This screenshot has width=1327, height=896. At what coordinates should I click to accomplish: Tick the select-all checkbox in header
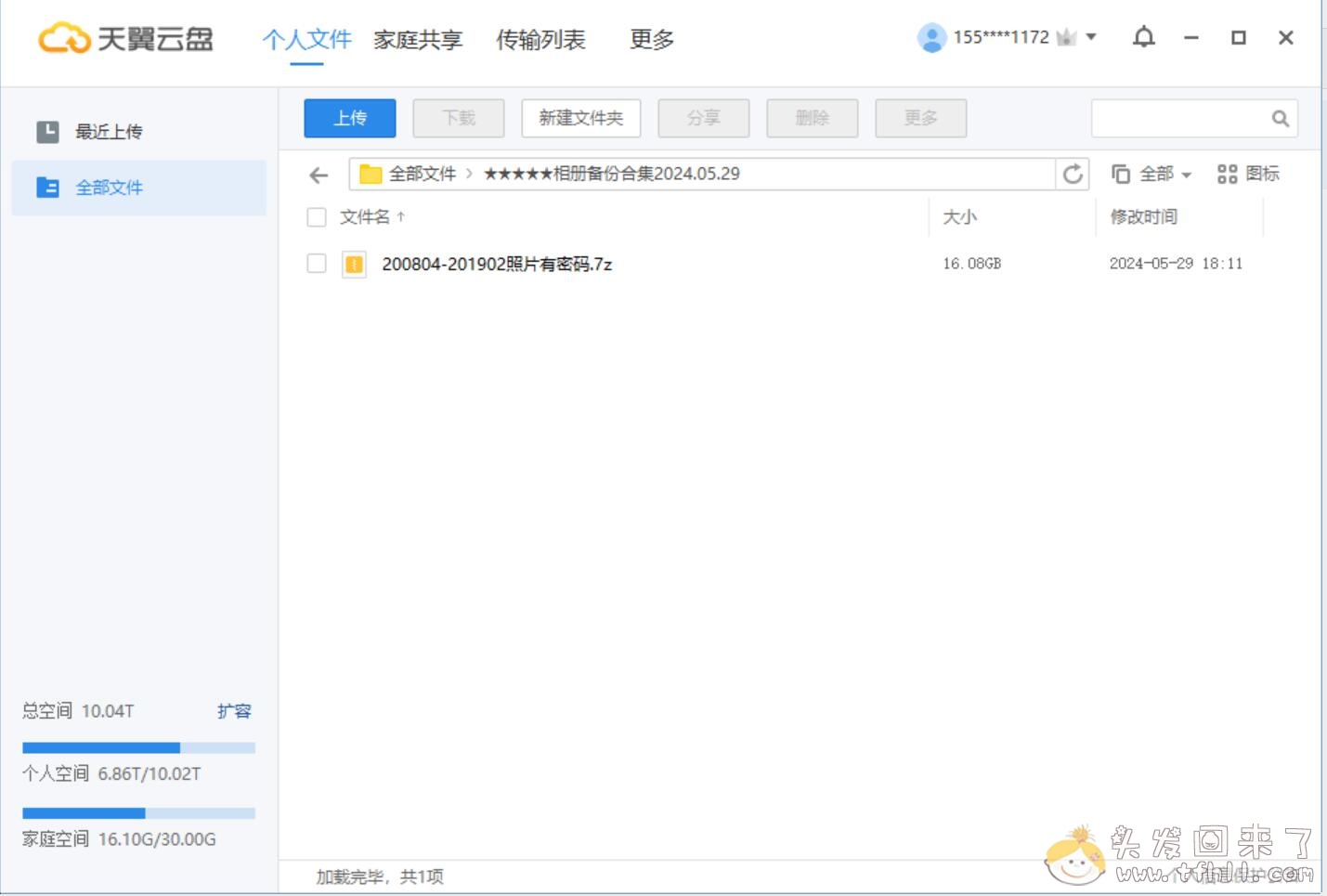pos(317,217)
